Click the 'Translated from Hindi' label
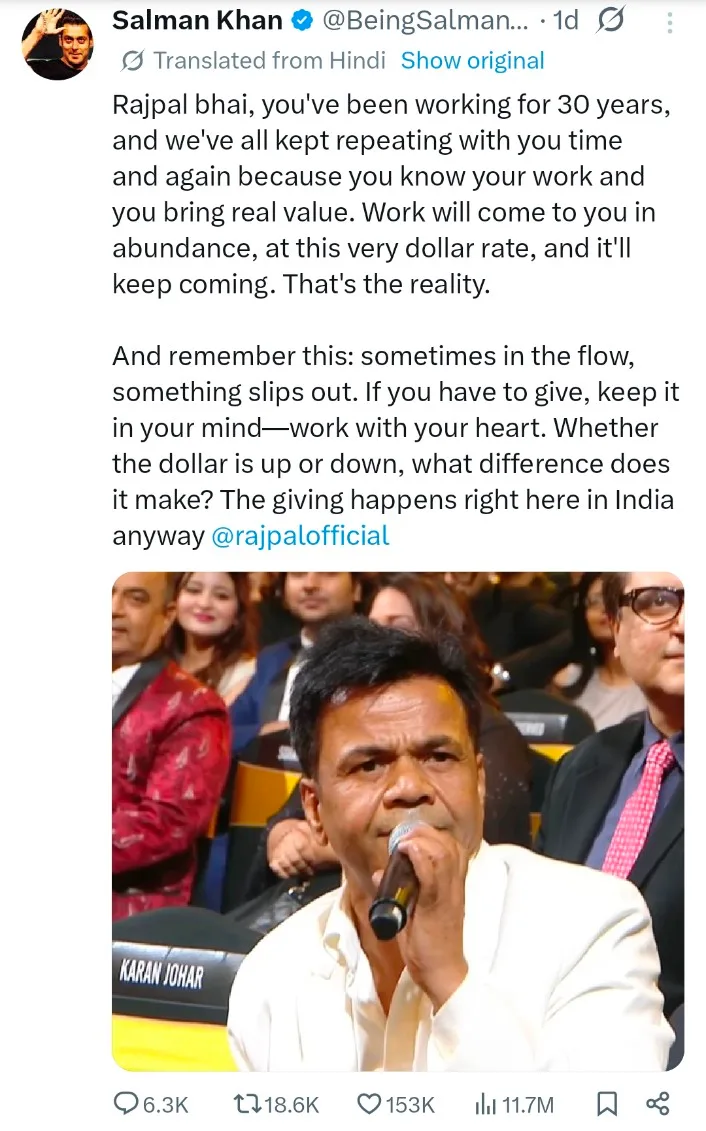The width and height of the screenshot is (706, 1131). [x=269, y=61]
